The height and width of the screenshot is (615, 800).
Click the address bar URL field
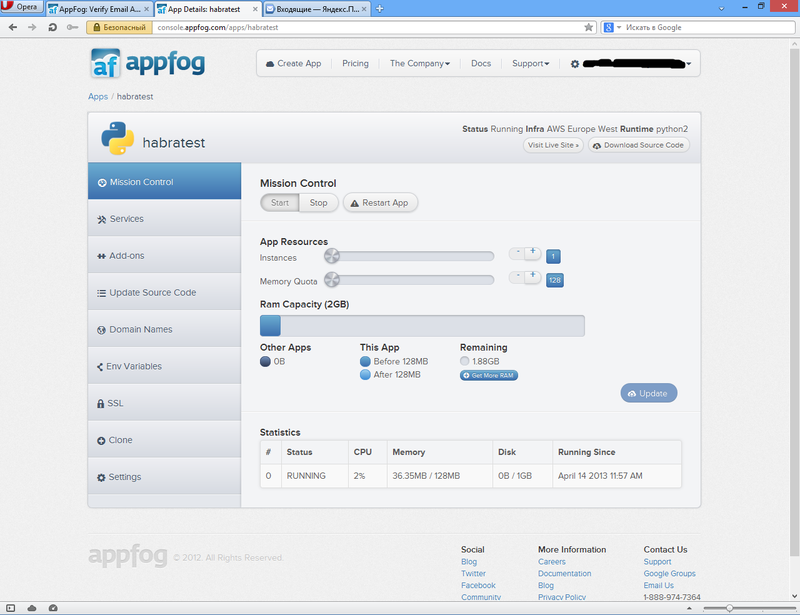pyautogui.click(x=367, y=28)
